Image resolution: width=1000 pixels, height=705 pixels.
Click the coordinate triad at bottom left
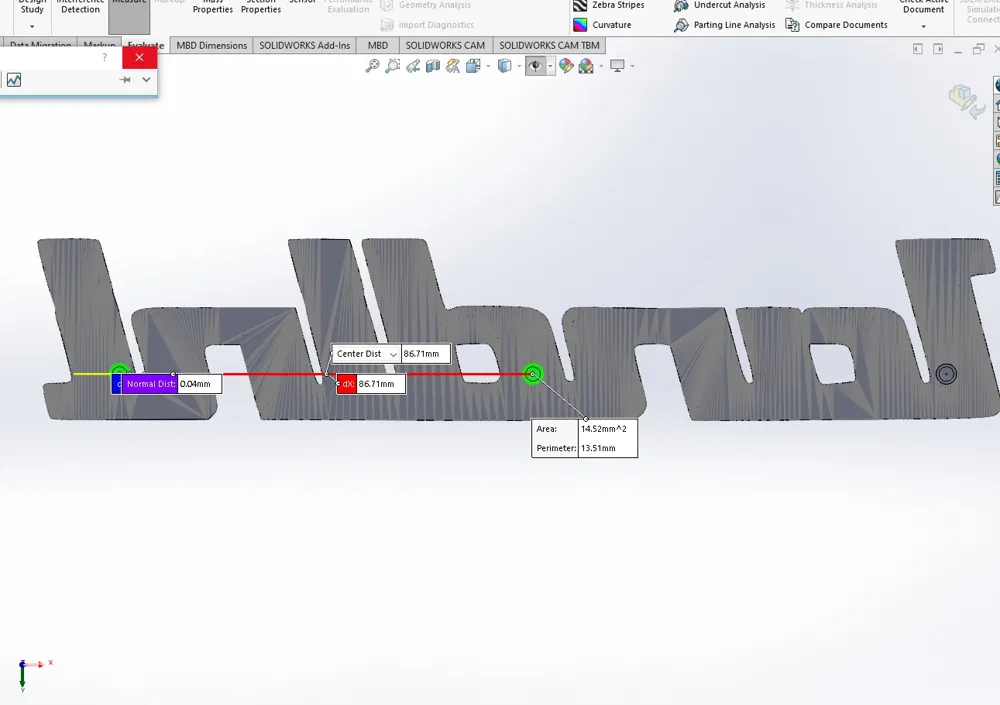pyautogui.click(x=33, y=675)
